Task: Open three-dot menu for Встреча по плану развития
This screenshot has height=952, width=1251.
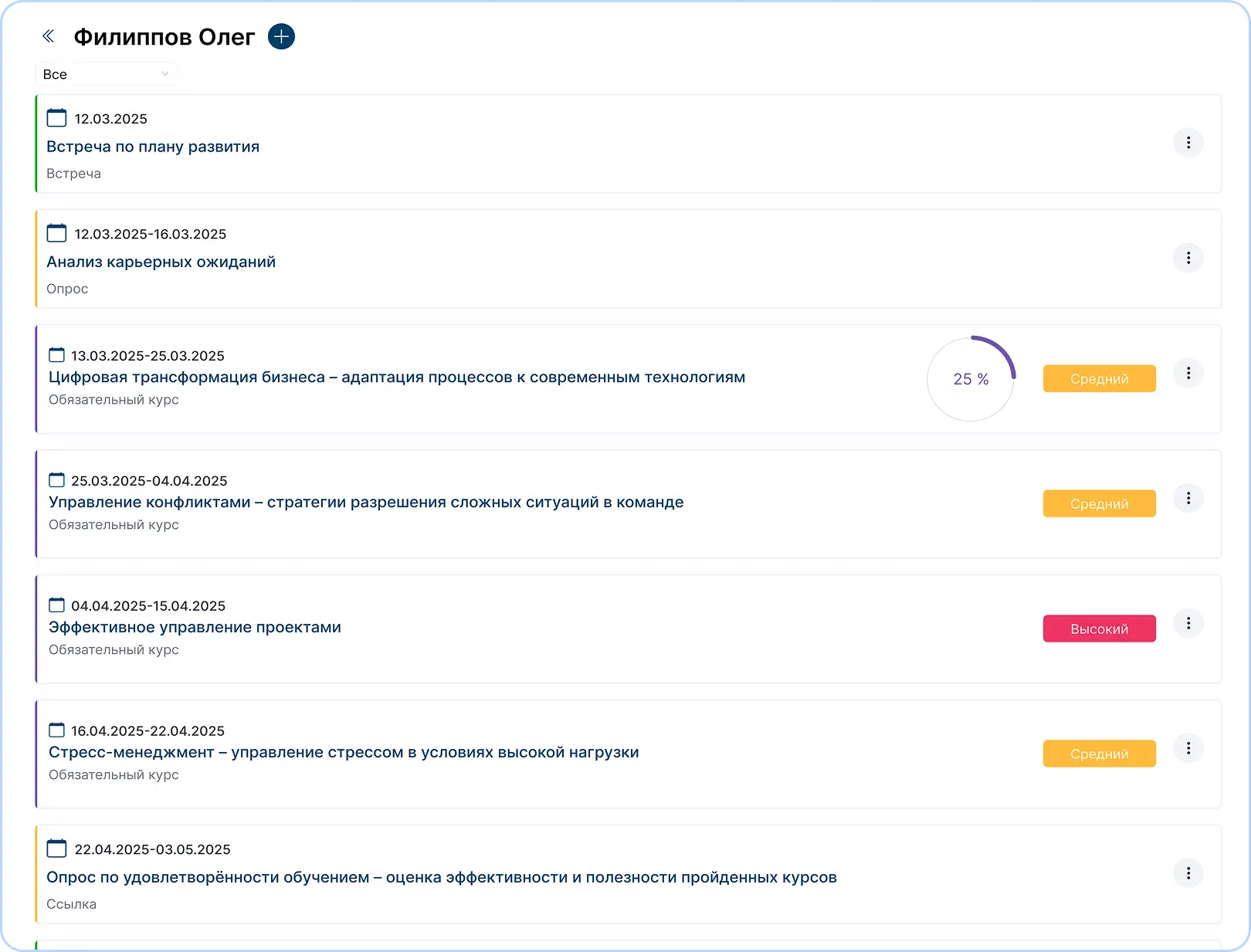Action: (1188, 143)
